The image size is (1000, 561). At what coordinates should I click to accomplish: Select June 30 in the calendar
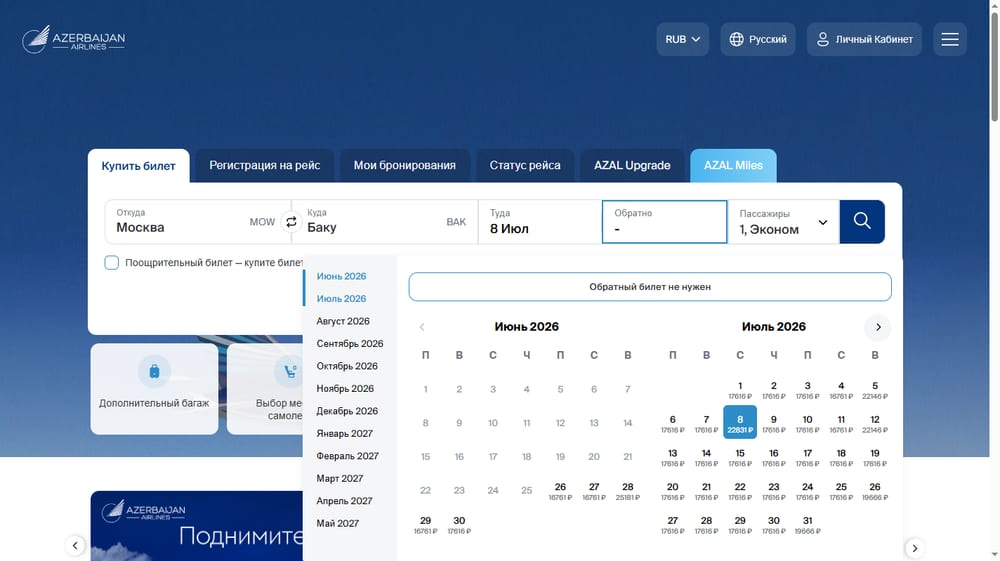459,524
